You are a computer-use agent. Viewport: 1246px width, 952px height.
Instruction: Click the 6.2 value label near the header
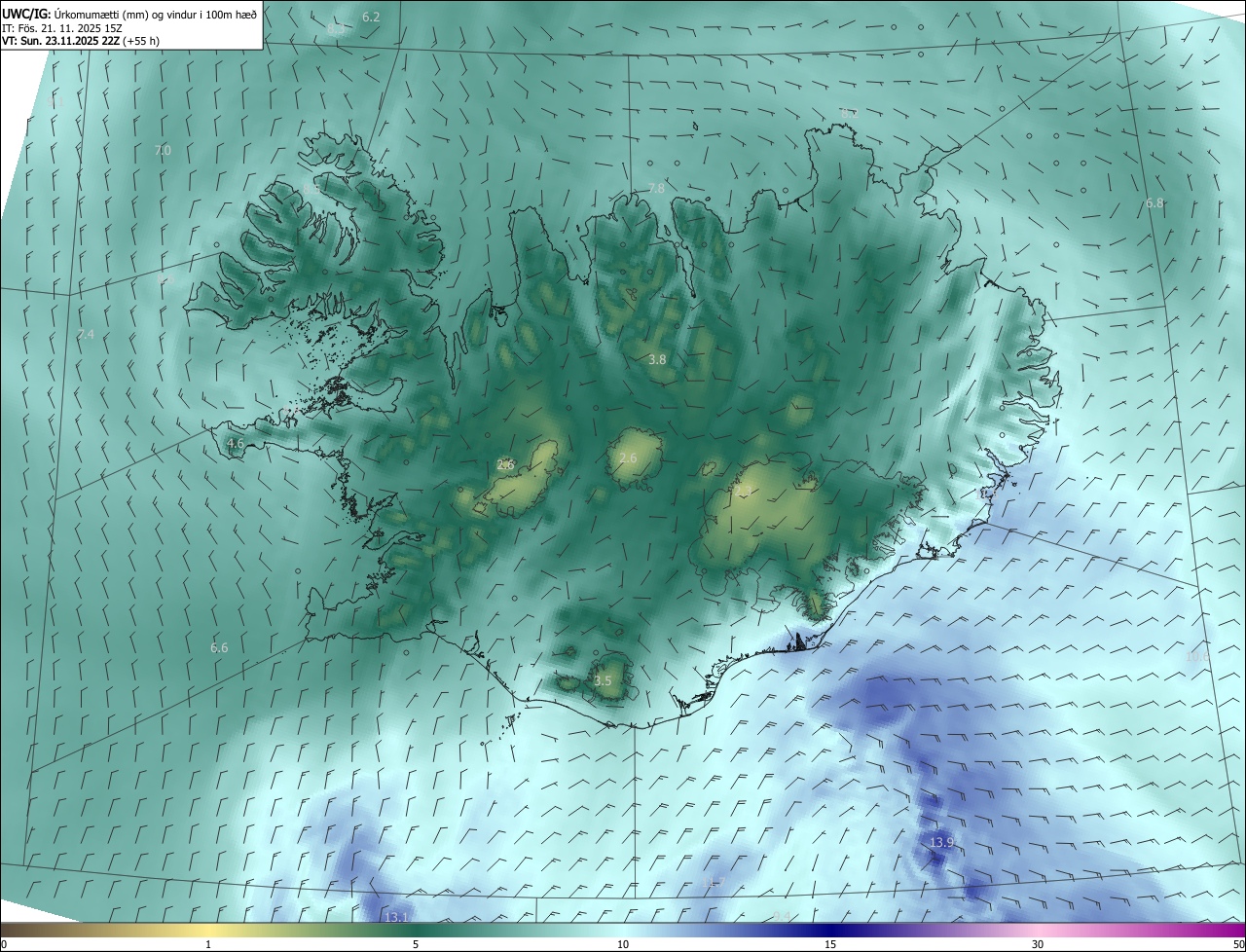click(371, 18)
